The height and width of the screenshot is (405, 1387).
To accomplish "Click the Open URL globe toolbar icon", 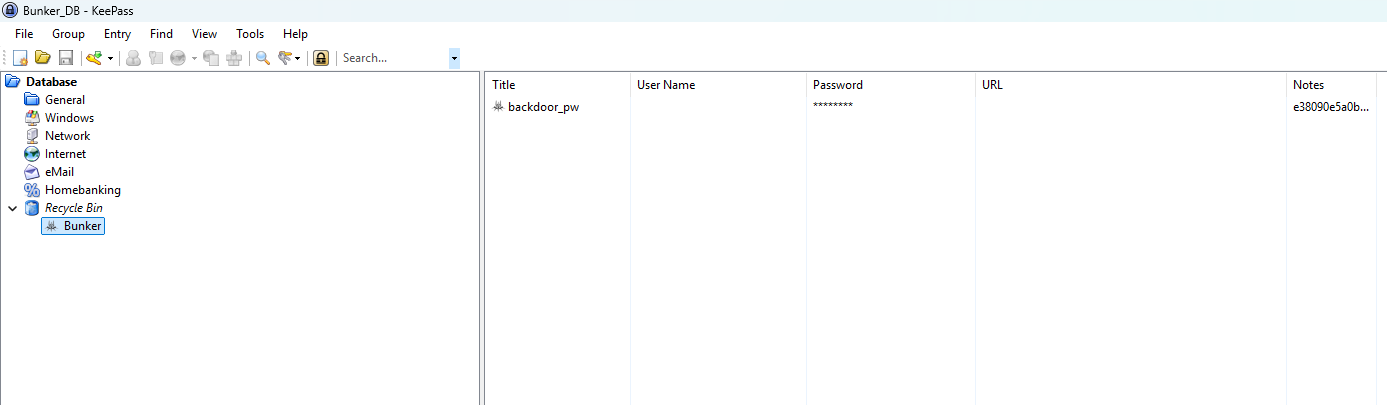I will click(178, 58).
